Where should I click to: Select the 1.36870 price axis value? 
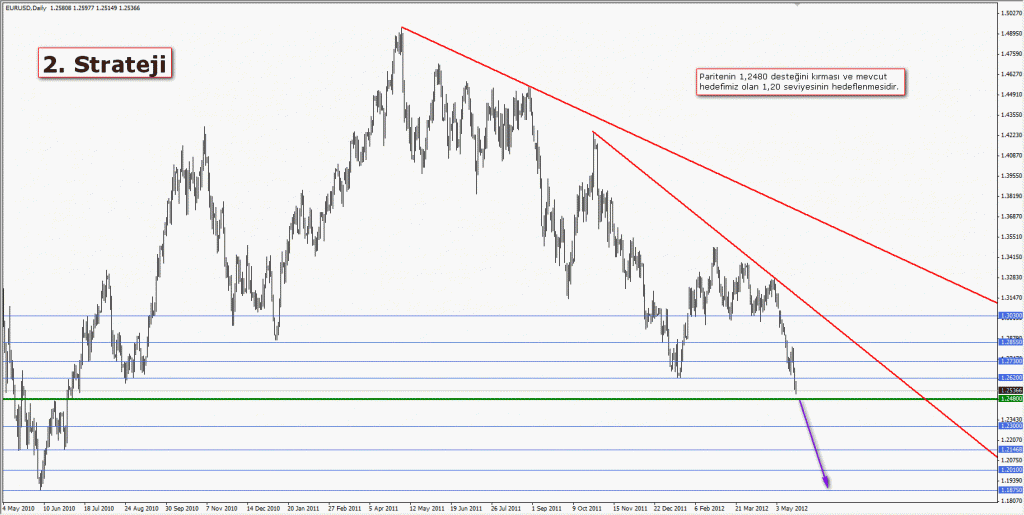click(x=1011, y=217)
